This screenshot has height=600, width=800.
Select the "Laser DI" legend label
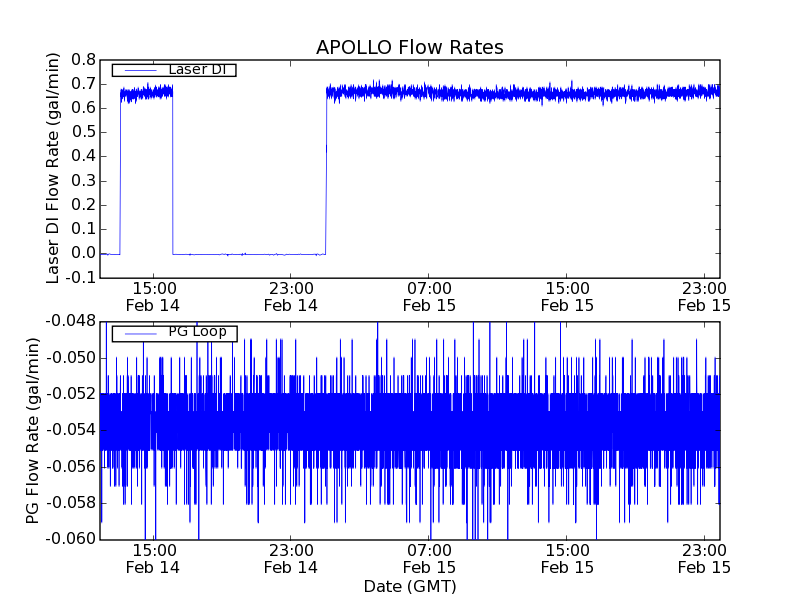click(197, 69)
